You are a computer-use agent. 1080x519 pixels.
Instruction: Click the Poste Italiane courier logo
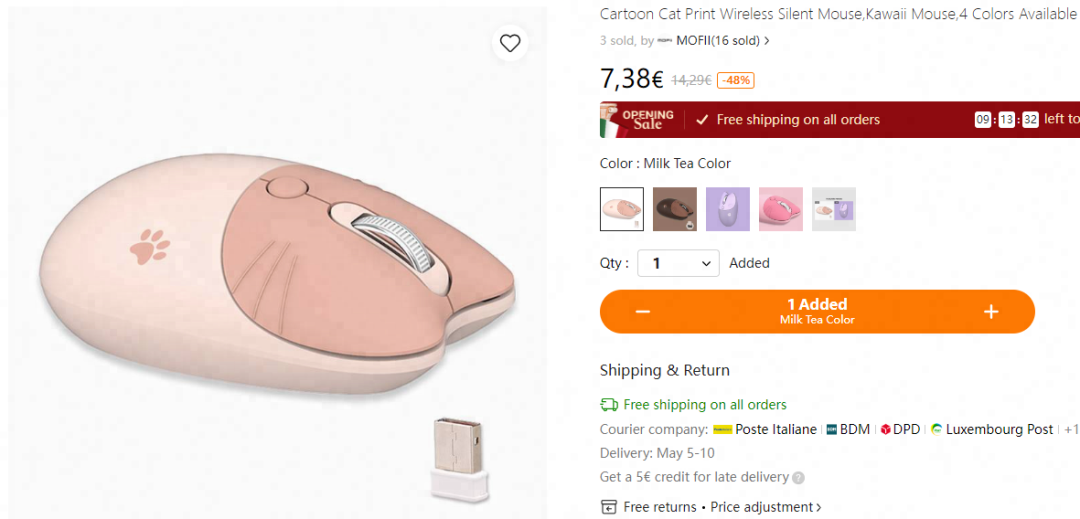[722, 429]
